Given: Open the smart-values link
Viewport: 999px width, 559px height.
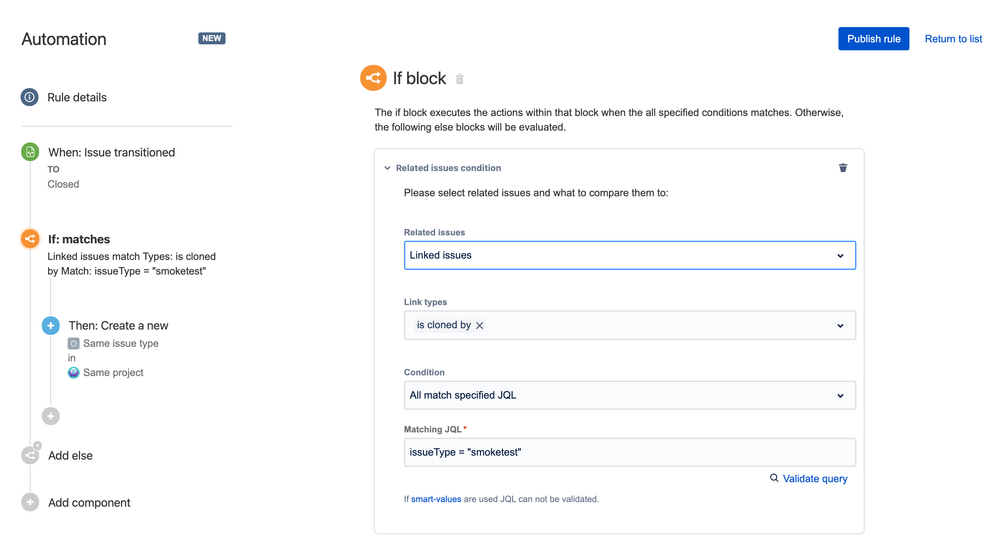Looking at the screenshot, I should [x=436, y=499].
